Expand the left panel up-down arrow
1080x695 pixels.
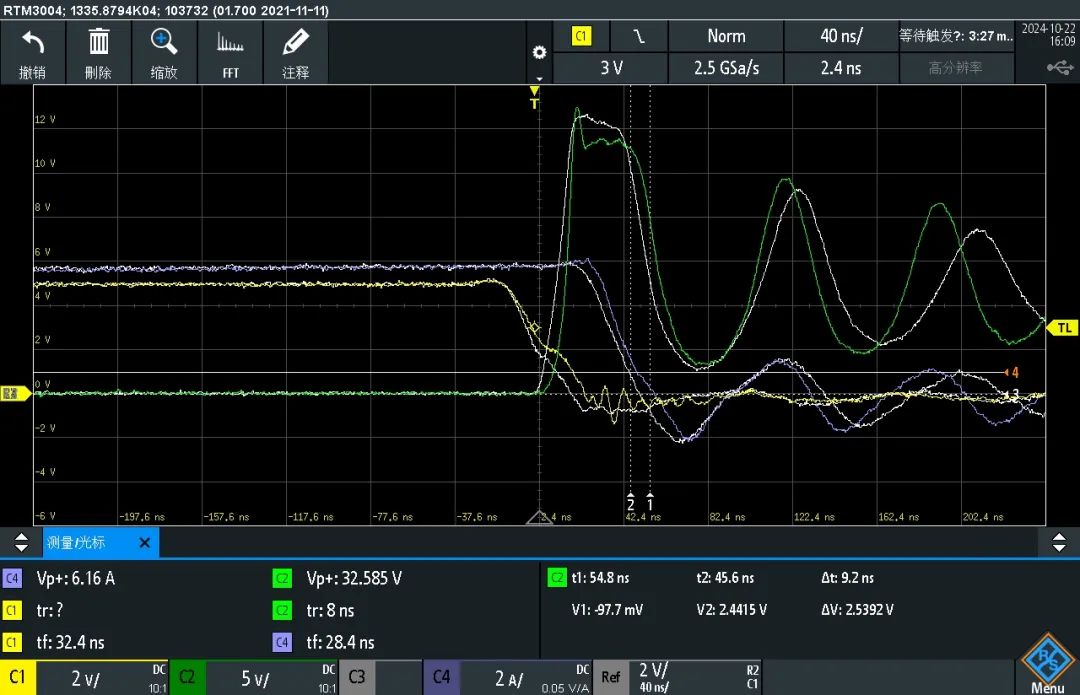click(x=21, y=543)
